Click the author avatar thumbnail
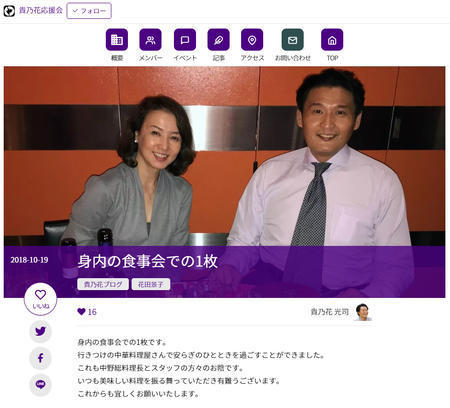Screen dimensions: 450x408 click(363, 312)
